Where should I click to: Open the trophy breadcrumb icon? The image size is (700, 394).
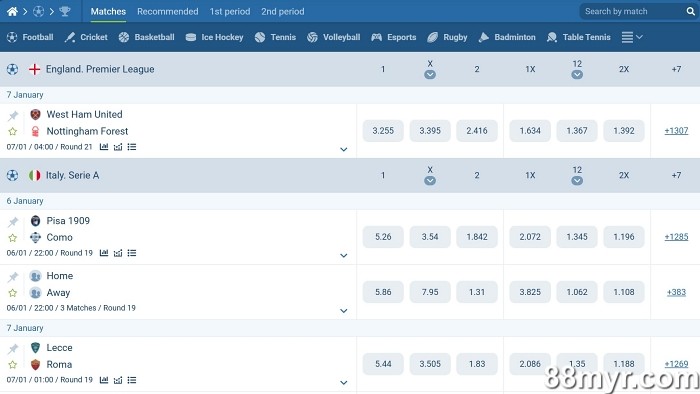click(65, 12)
